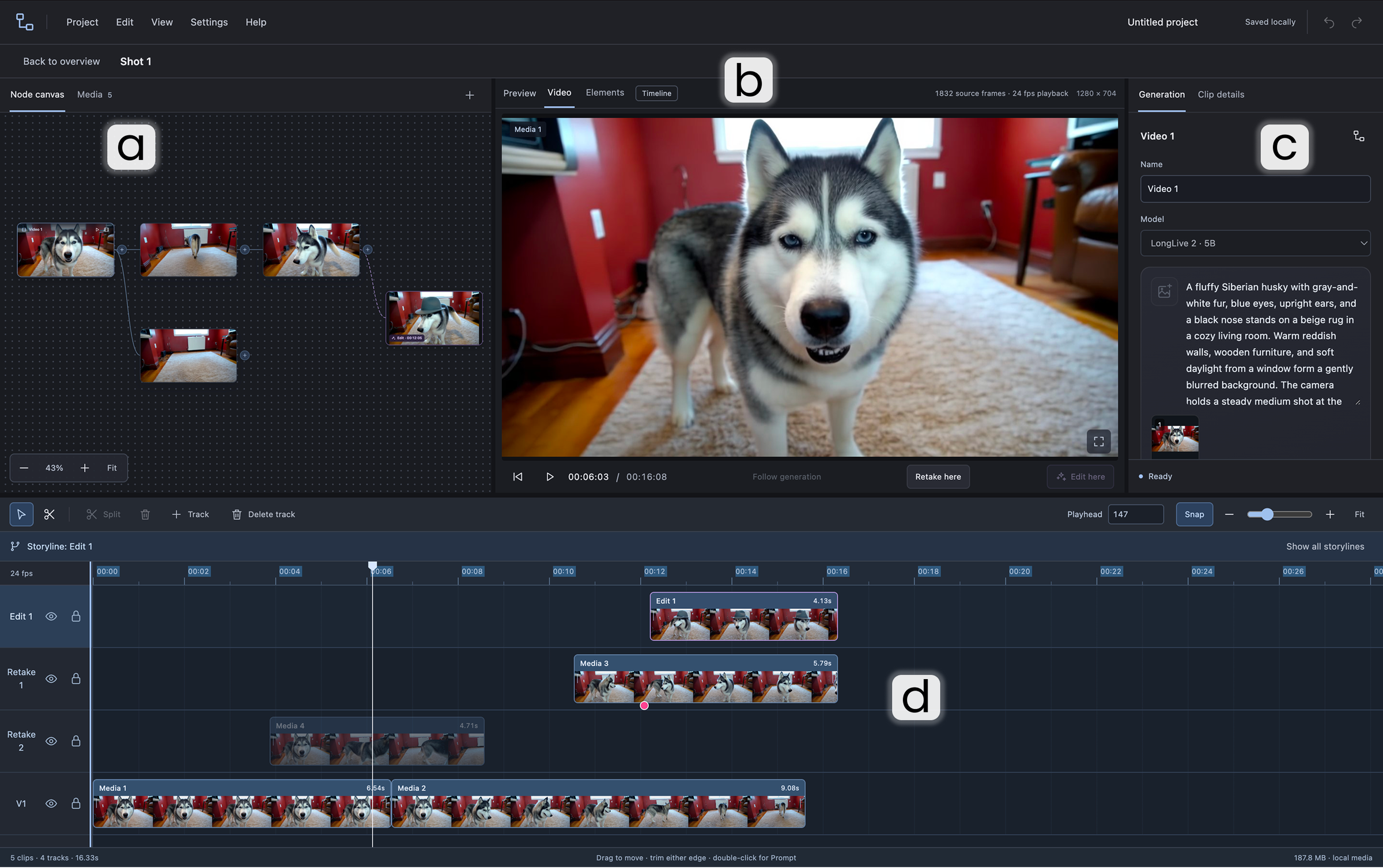1383x868 pixels.
Task: Zoom out the node canvas with the minus
Action: coord(24,468)
